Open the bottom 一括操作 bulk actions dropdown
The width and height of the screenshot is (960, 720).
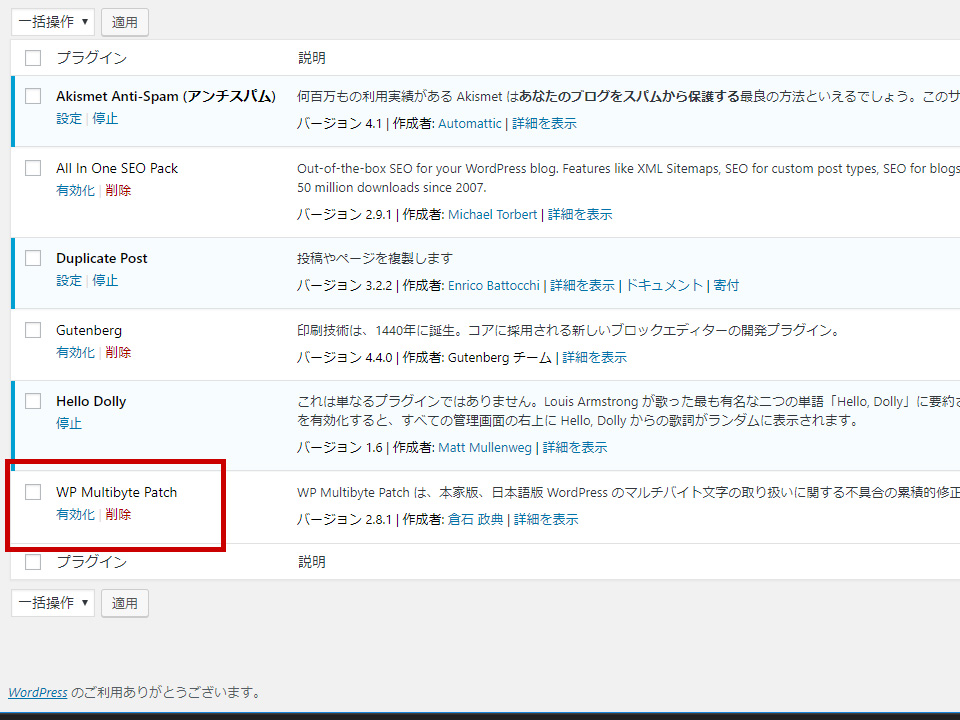[x=52, y=602]
